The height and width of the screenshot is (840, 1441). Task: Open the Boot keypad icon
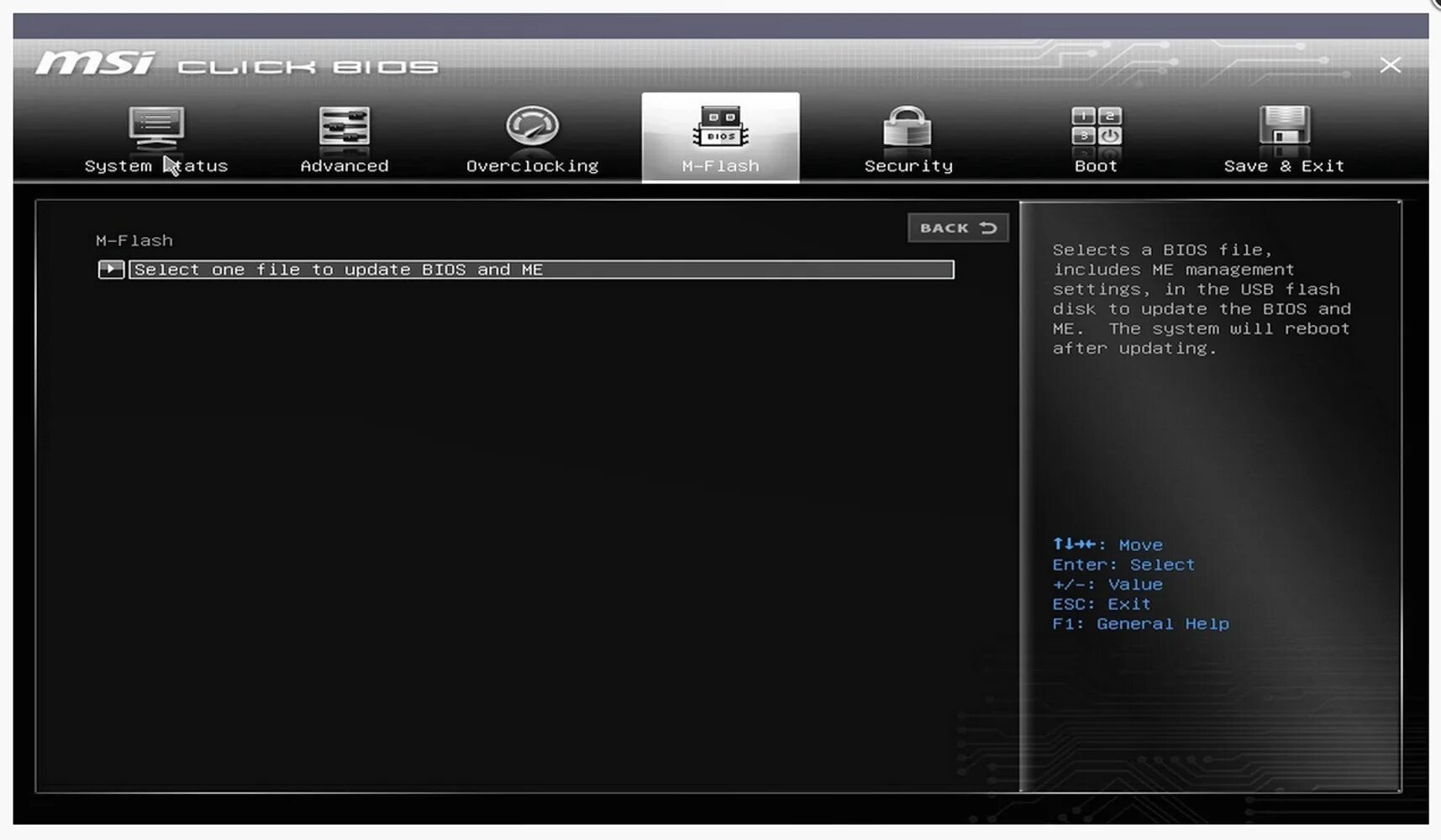click(1097, 127)
